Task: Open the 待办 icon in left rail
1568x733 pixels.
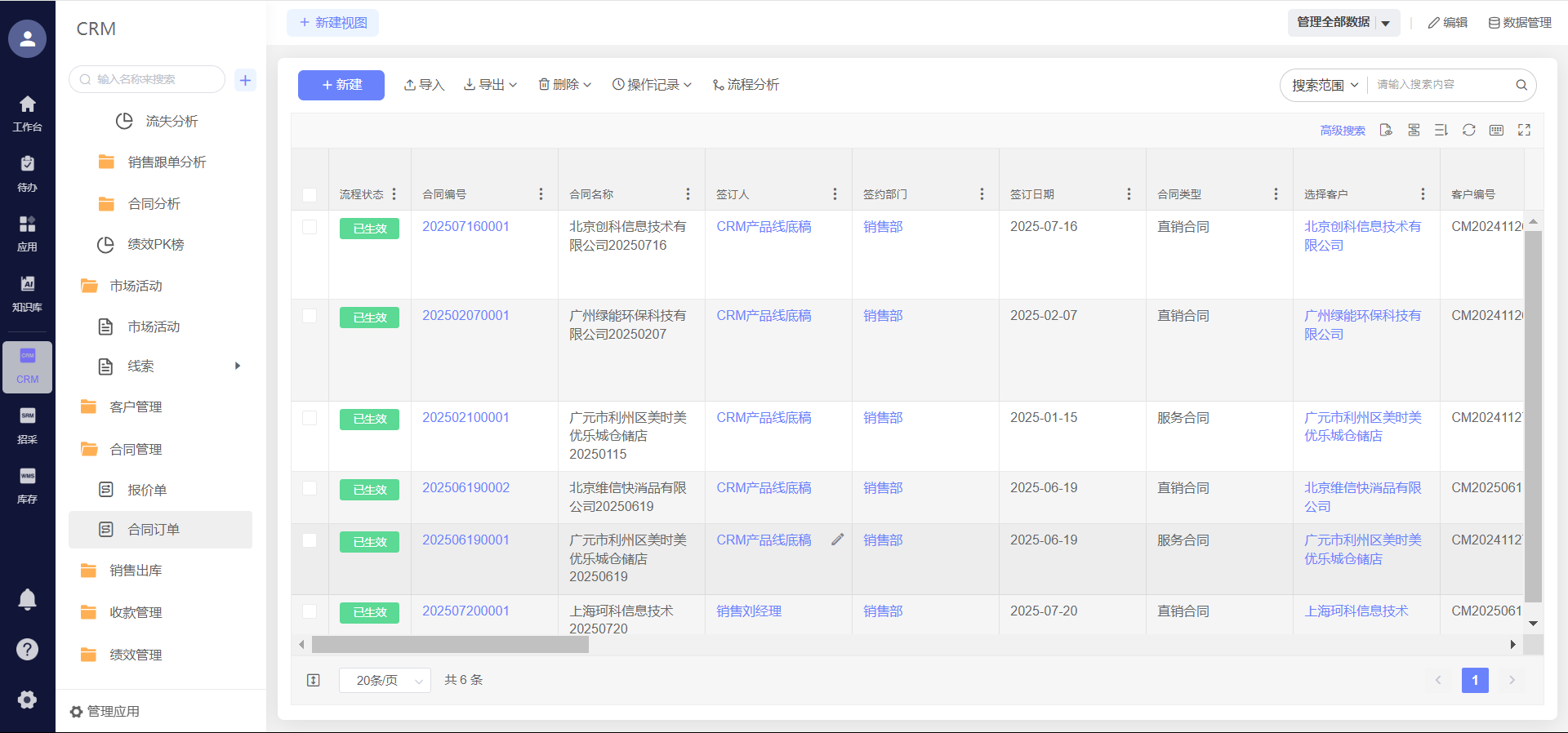Action: tap(27, 172)
